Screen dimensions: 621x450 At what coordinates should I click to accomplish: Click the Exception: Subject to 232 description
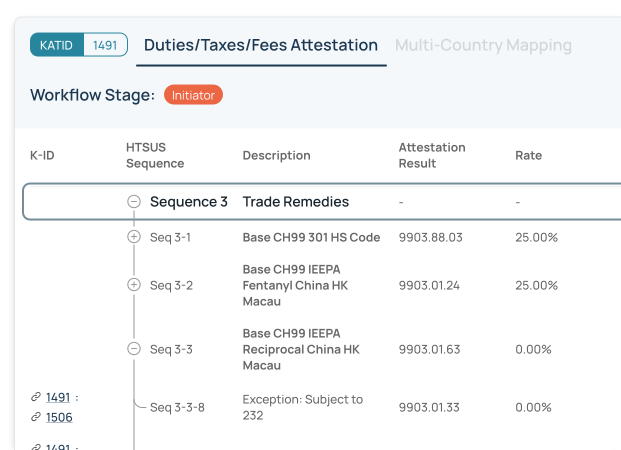click(x=303, y=407)
